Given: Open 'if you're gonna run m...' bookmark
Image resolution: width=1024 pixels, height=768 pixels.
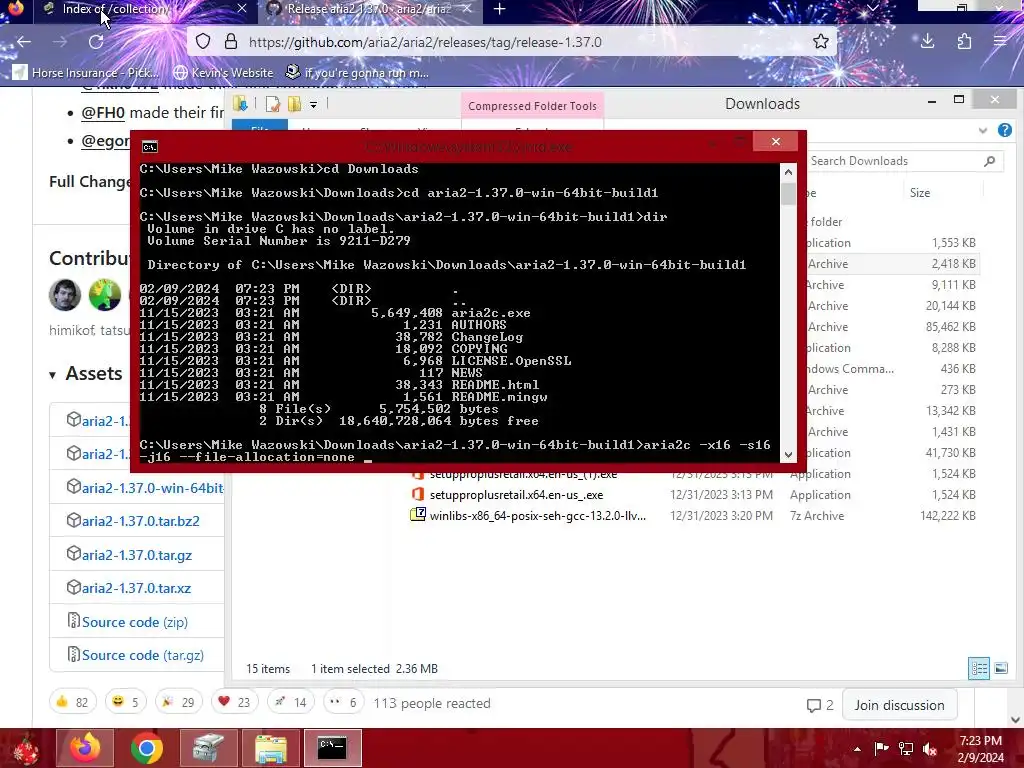Looking at the screenshot, I should click(x=358, y=72).
